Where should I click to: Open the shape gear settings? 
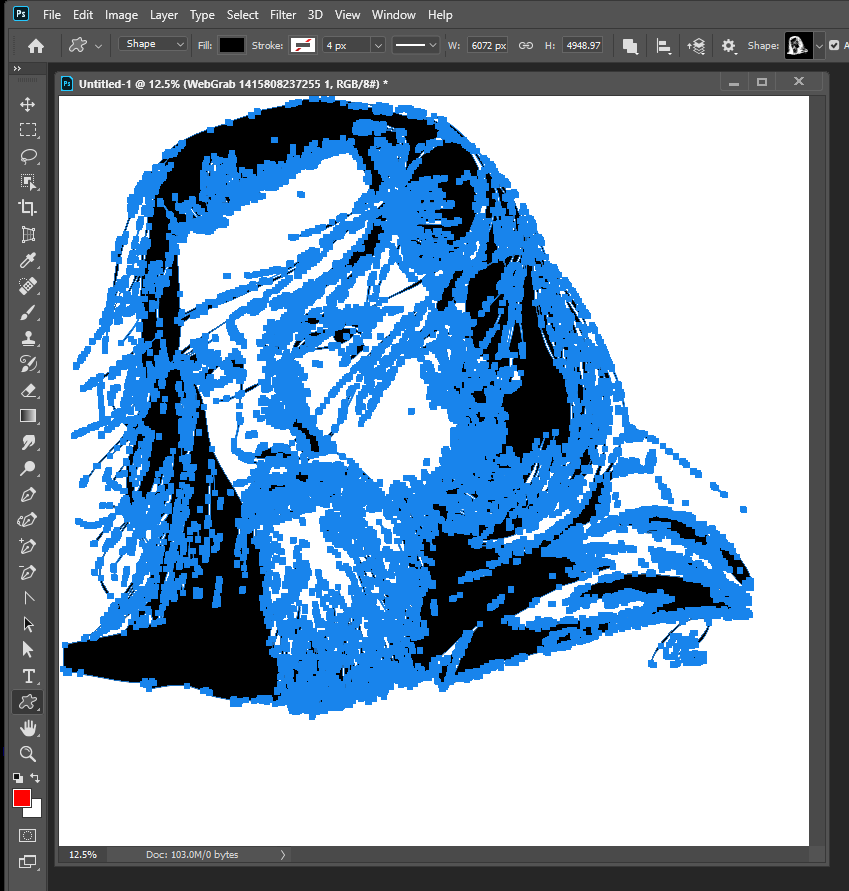(x=729, y=46)
